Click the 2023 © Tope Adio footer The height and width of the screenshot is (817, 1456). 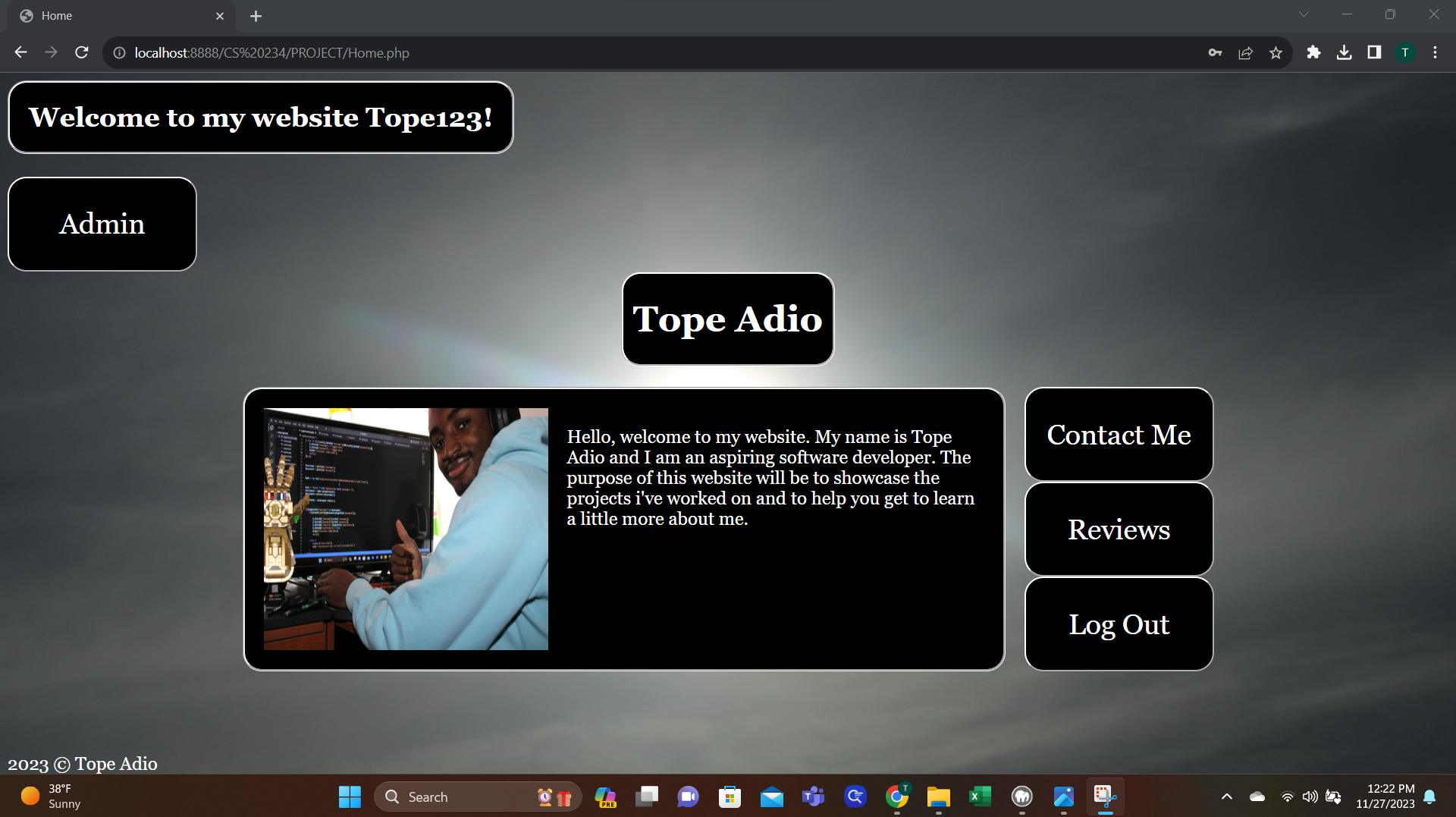[x=83, y=764]
